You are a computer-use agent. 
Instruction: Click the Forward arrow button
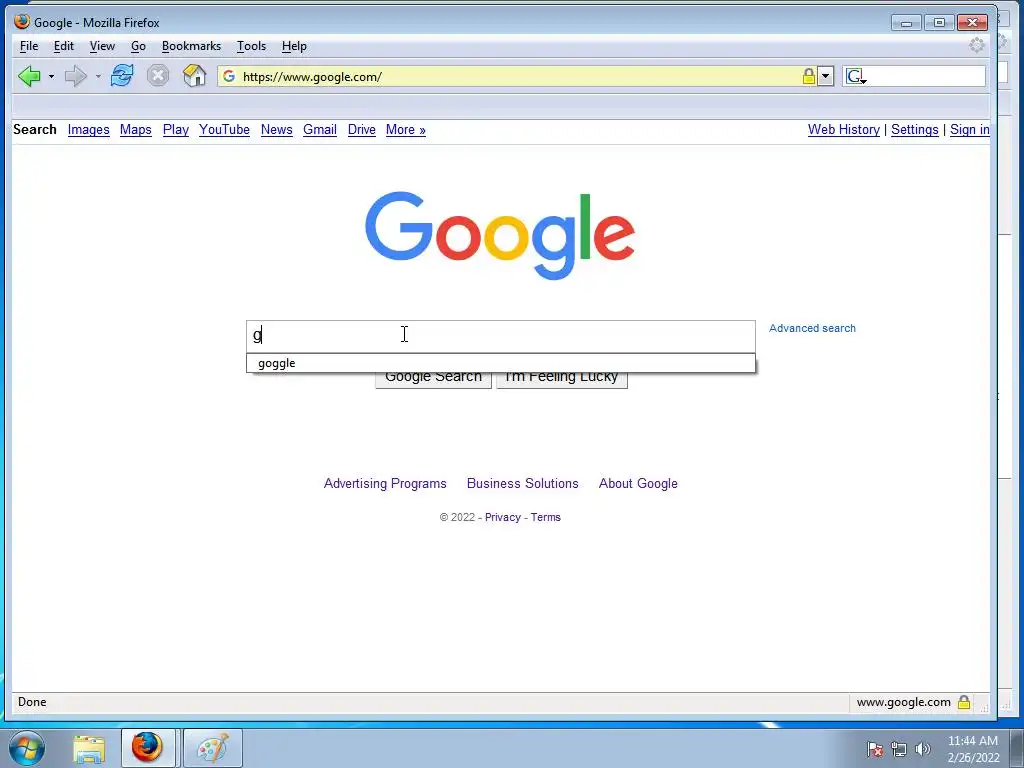tap(76, 76)
